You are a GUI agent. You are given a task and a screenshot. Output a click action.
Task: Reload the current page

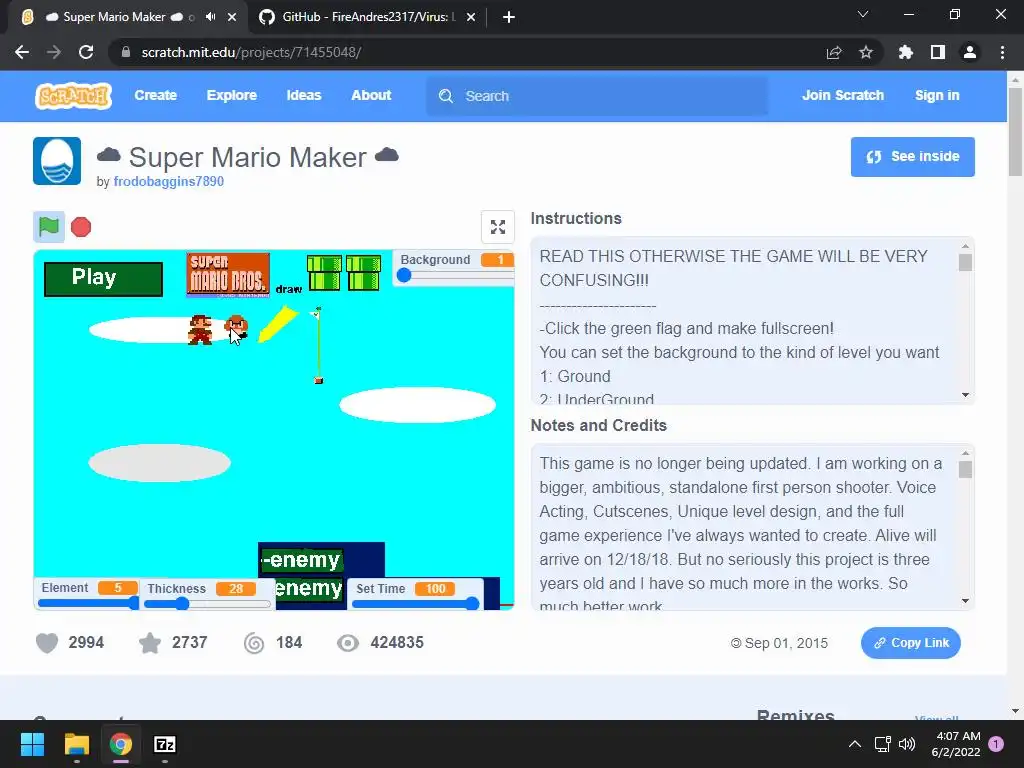coord(86,52)
